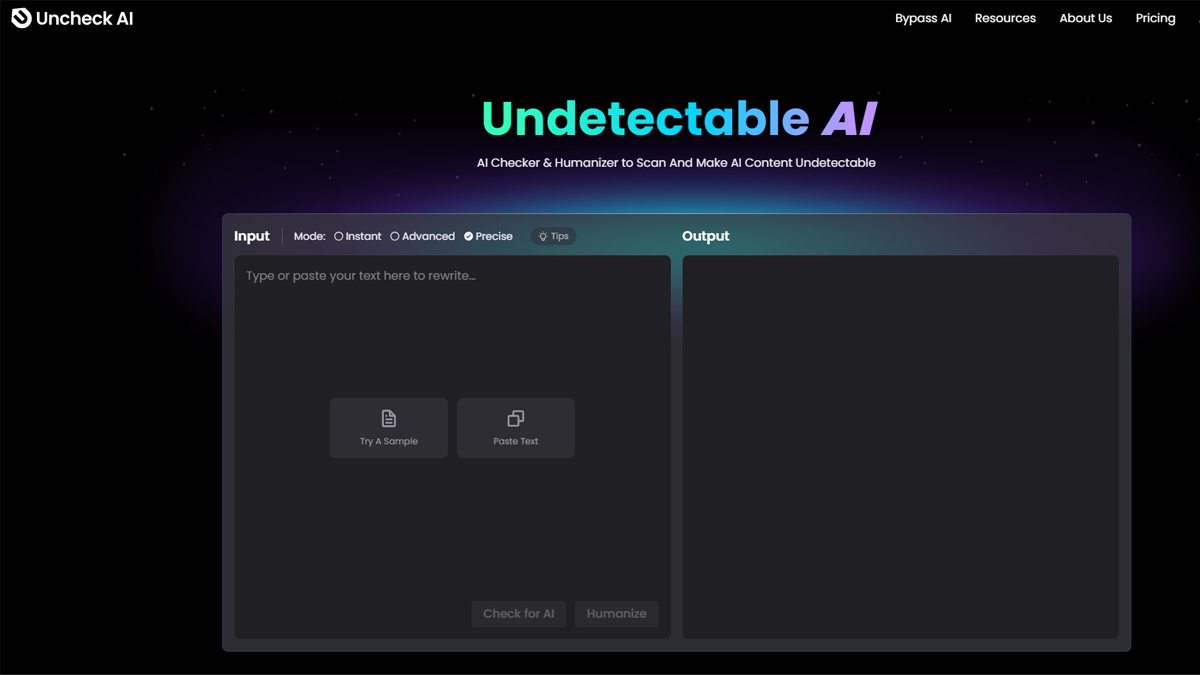Click the Try A Sample label
The width and height of the screenshot is (1200, 675).
tap(389, 441)
